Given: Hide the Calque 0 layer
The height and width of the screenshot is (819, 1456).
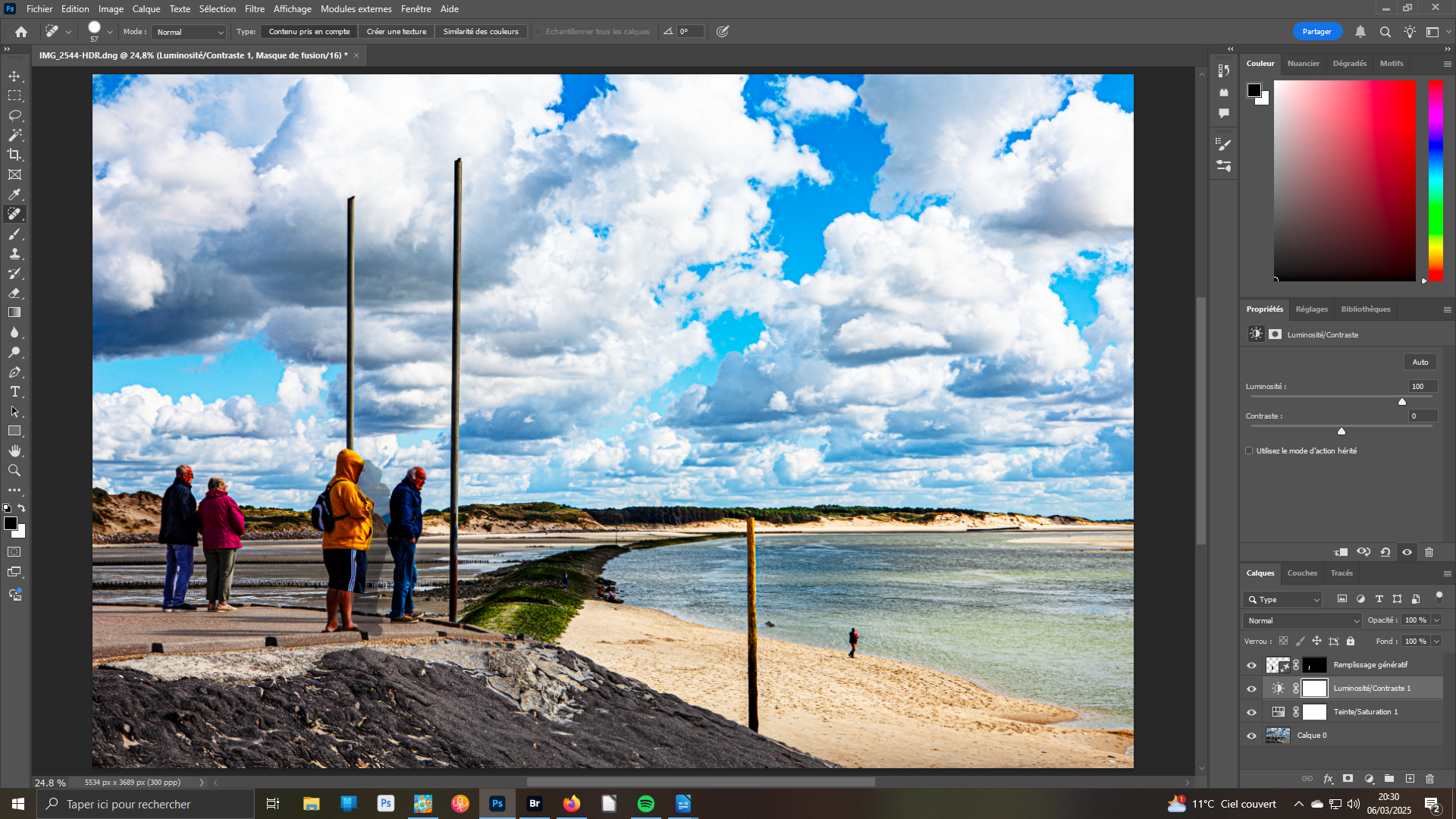Looking at the screenshot, I should tap(1251, 736).
